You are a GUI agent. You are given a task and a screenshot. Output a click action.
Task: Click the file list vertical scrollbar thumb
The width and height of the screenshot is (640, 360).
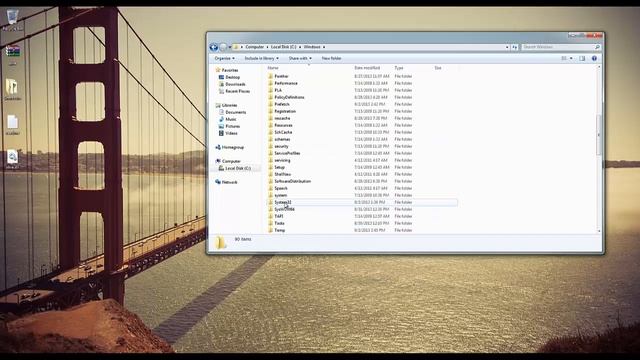599,135
